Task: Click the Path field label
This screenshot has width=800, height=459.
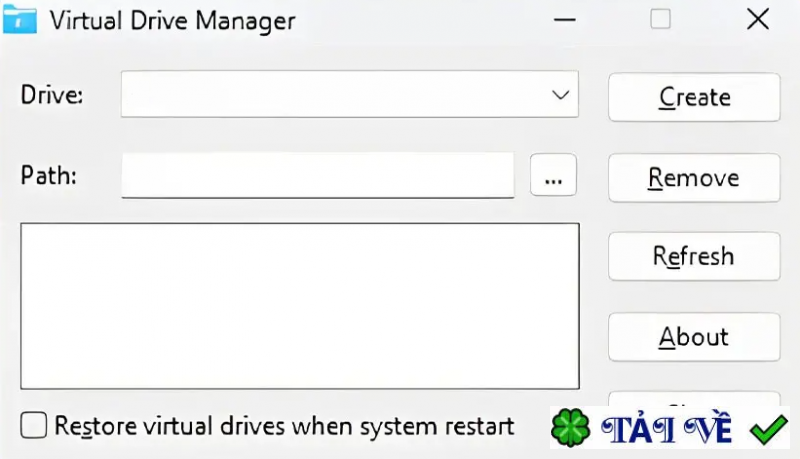Action: (49, 175)
